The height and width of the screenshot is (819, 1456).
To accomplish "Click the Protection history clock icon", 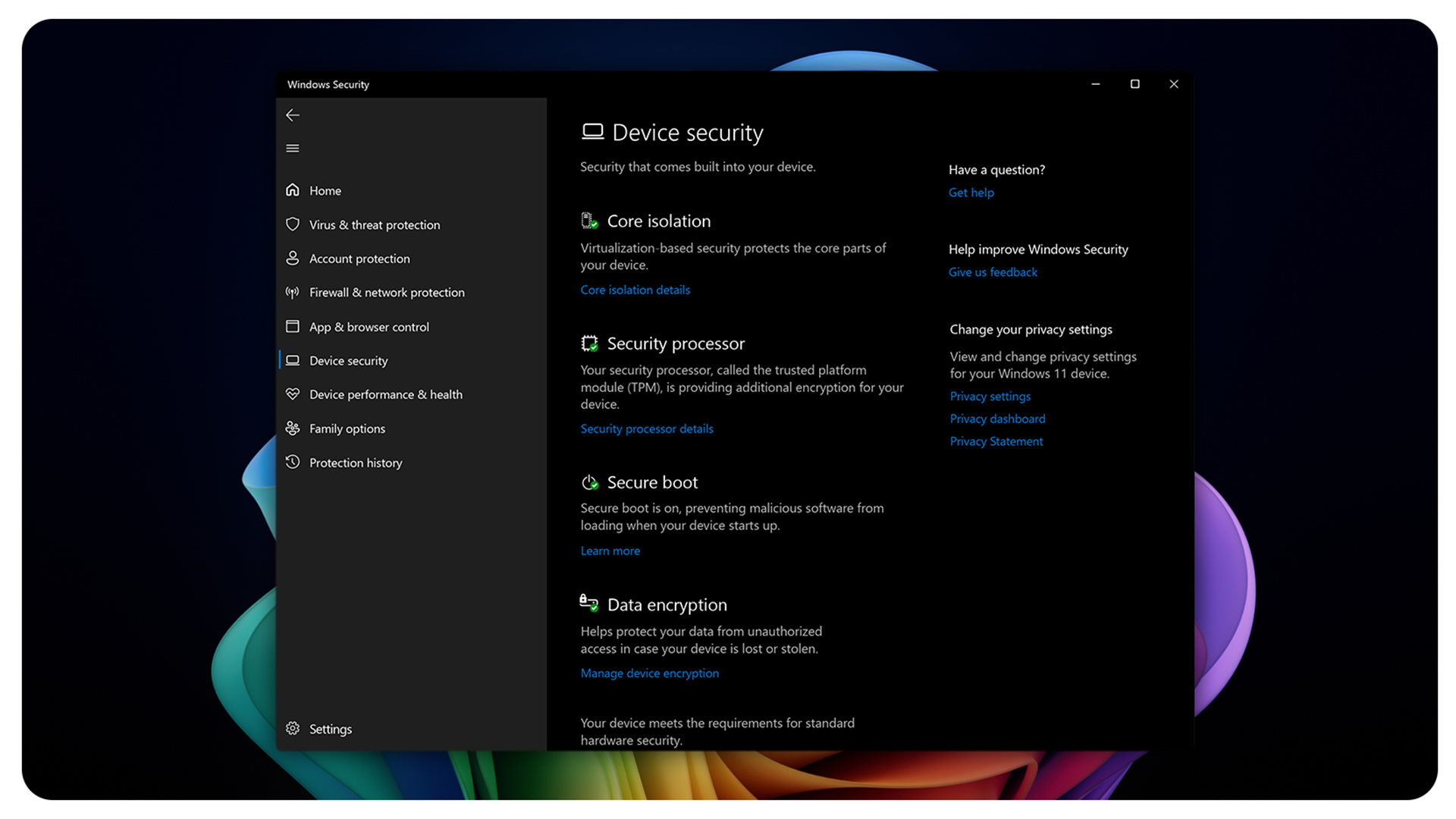I will [293, 463].
